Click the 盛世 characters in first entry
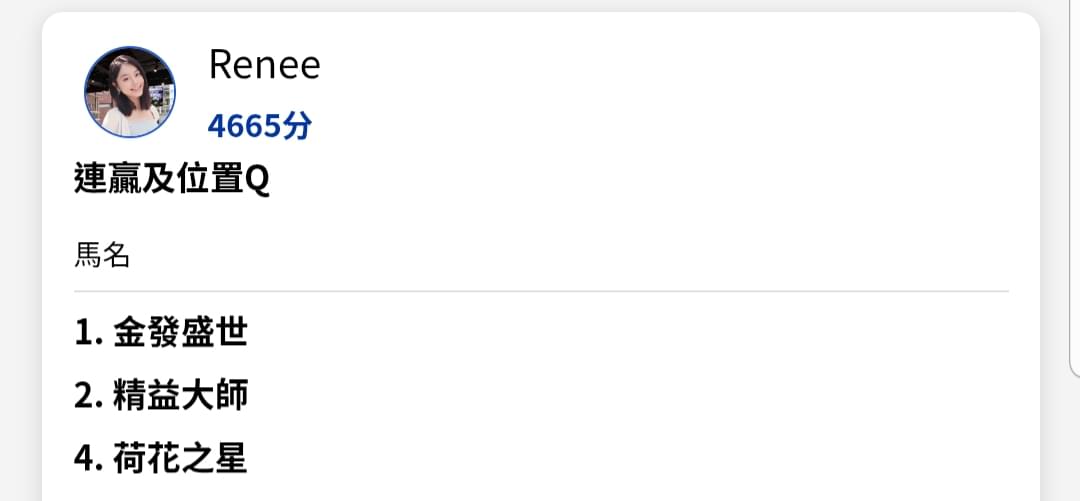 pos(214,333)
